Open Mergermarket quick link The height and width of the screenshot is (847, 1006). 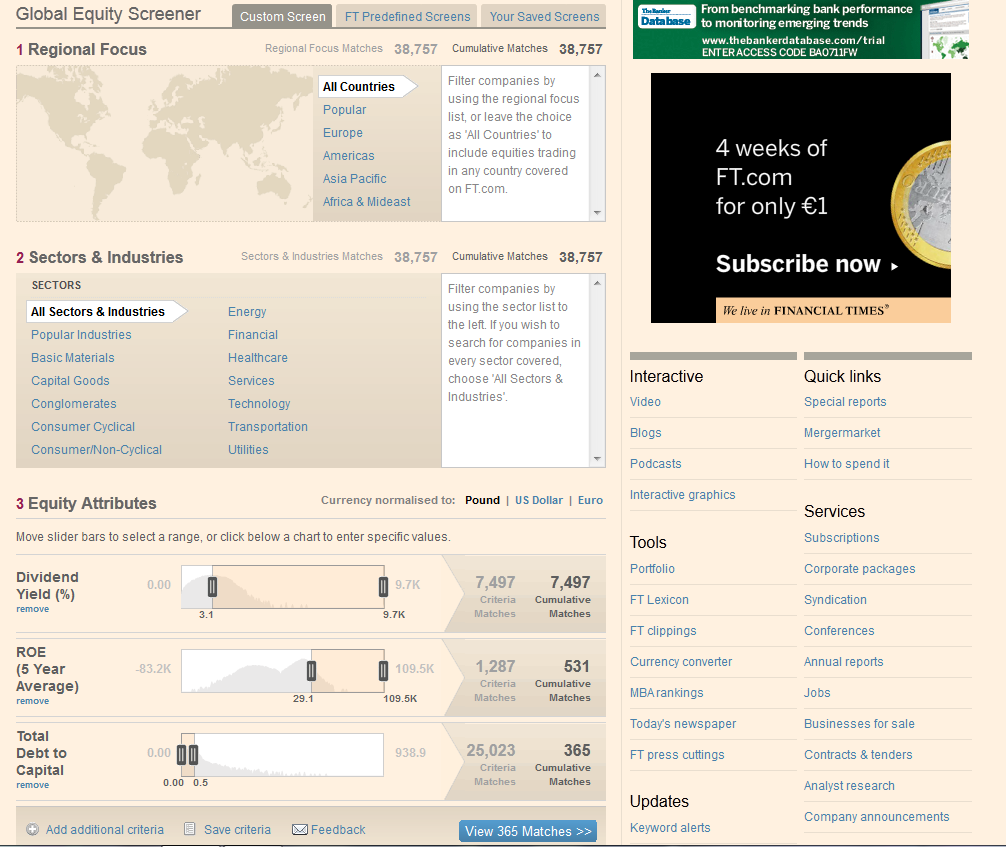(842, 433)
